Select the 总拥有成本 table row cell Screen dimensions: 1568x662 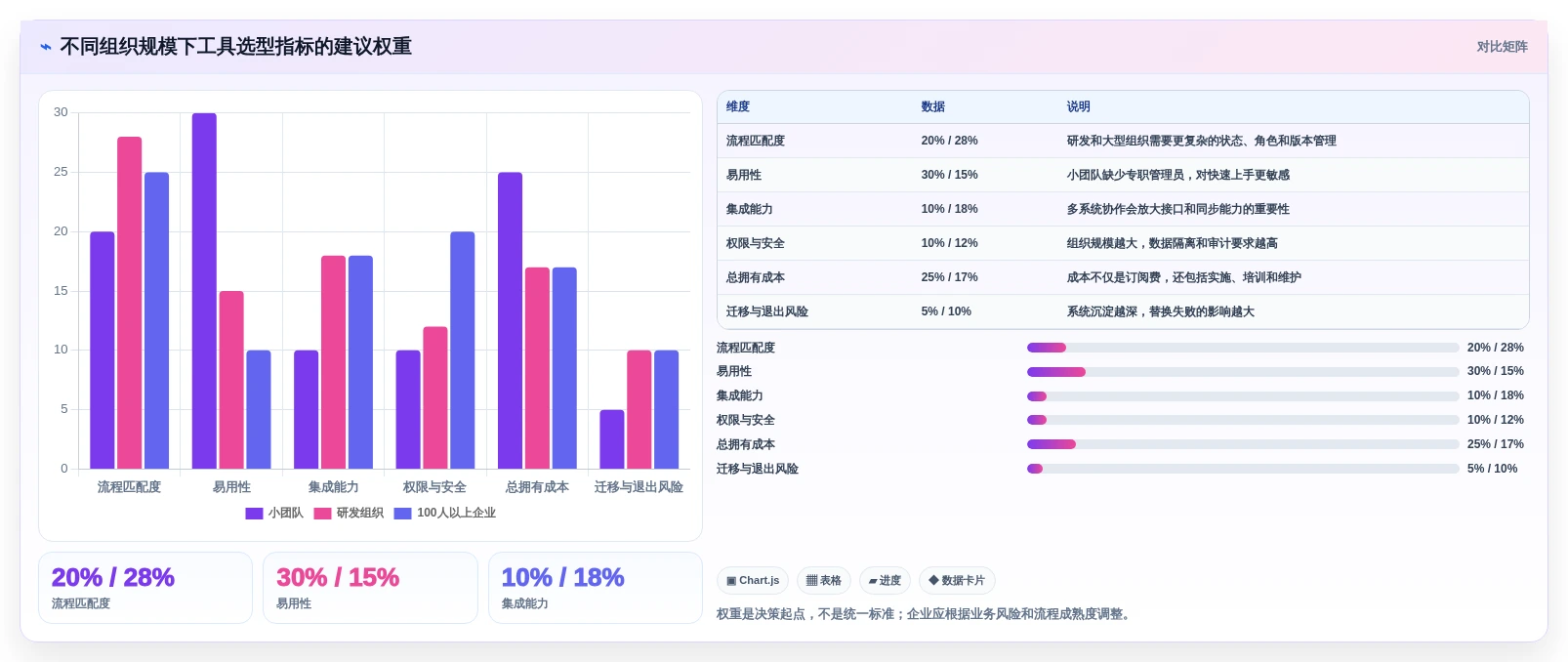coord(756,277)
